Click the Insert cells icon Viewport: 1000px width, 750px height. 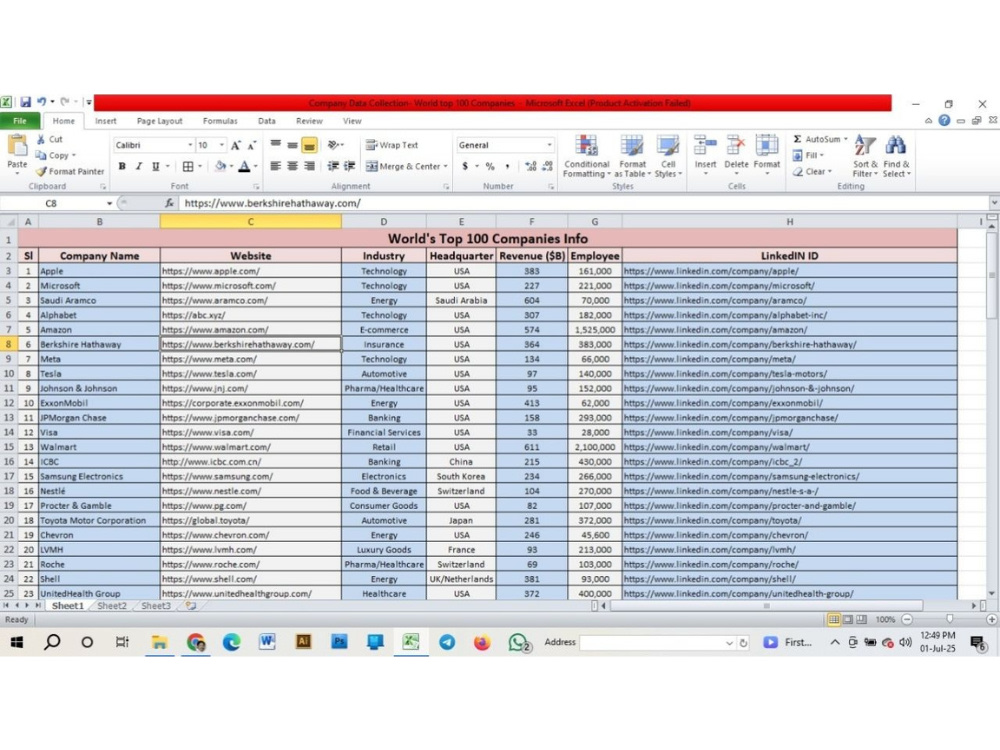(x=705, y=145)
